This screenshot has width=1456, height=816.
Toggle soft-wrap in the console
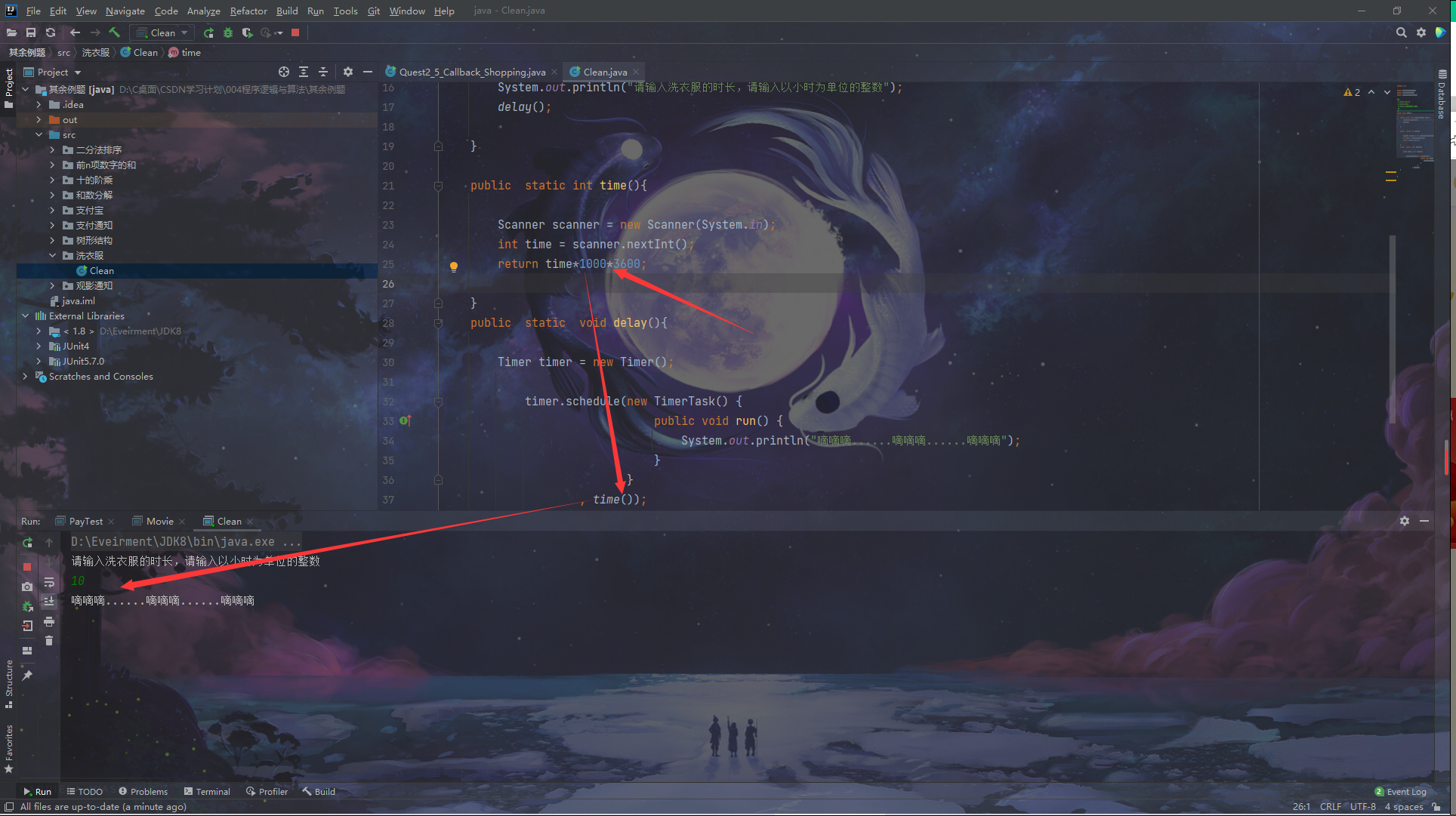point(49,582)
